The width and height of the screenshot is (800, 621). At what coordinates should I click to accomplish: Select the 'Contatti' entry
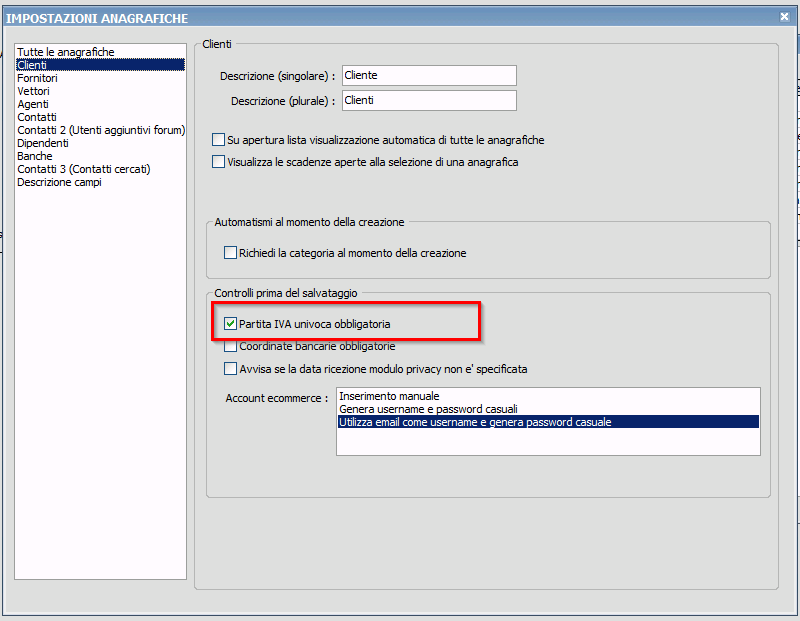pos(37,117)
